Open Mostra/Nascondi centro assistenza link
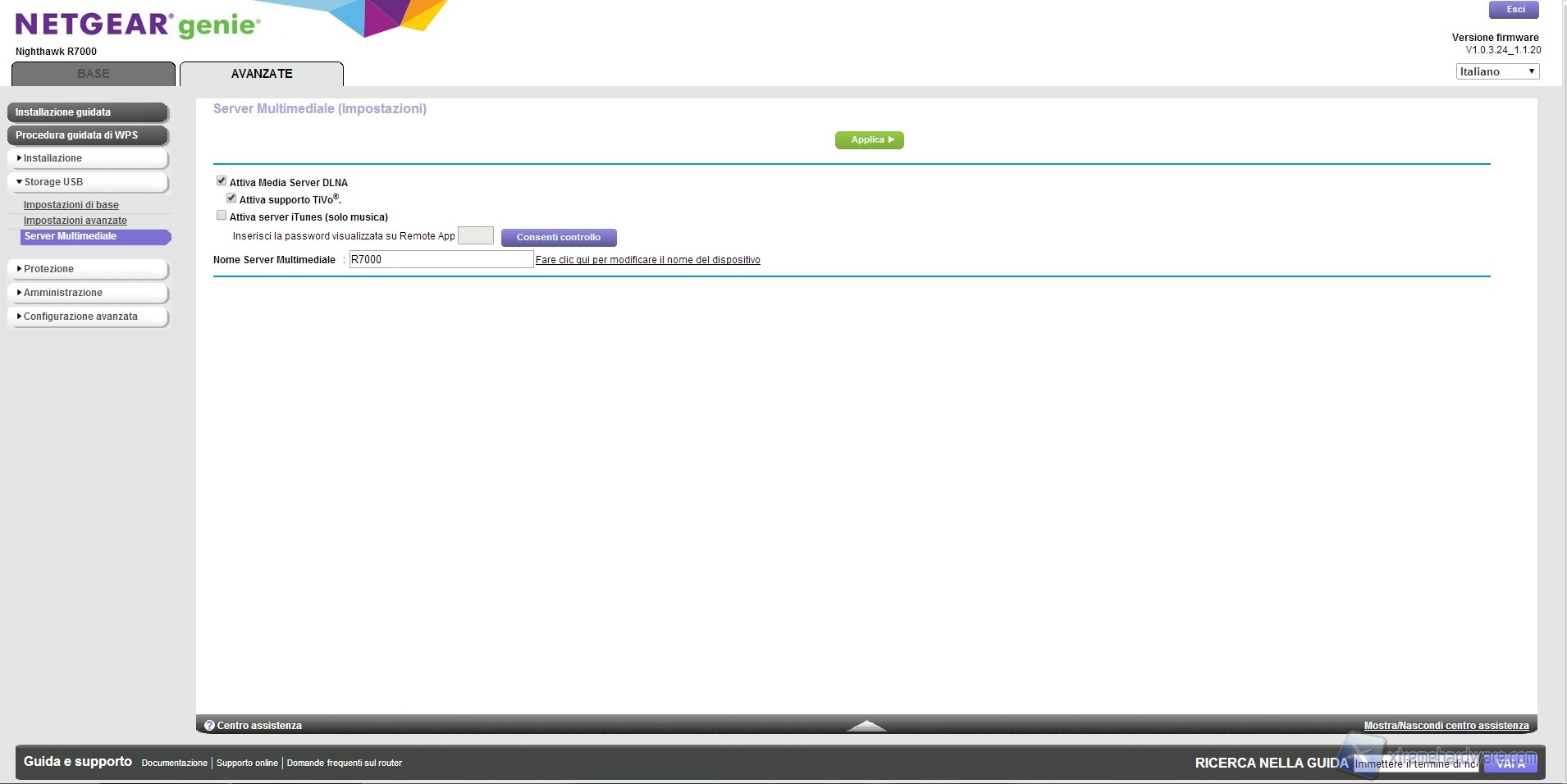 click(x=1446, y=726)
